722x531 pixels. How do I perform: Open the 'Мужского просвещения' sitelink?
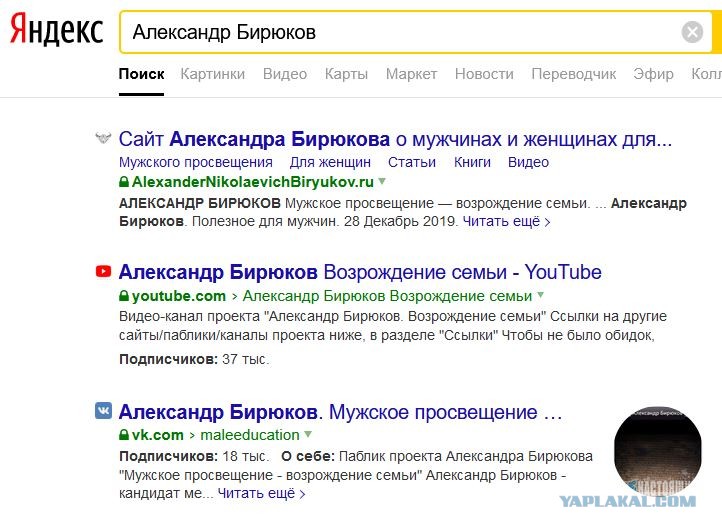(x=196, y=162)
